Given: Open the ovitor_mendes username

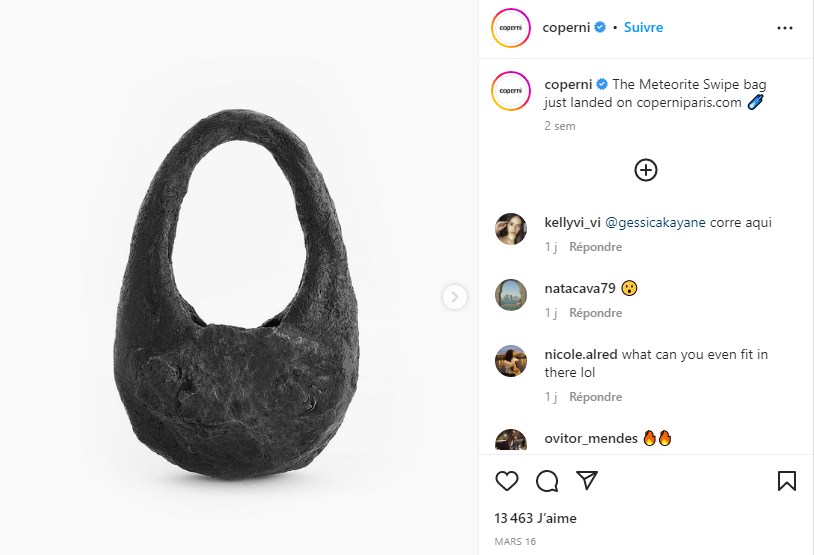Looking at the screenshot, I should click(591, 438).
